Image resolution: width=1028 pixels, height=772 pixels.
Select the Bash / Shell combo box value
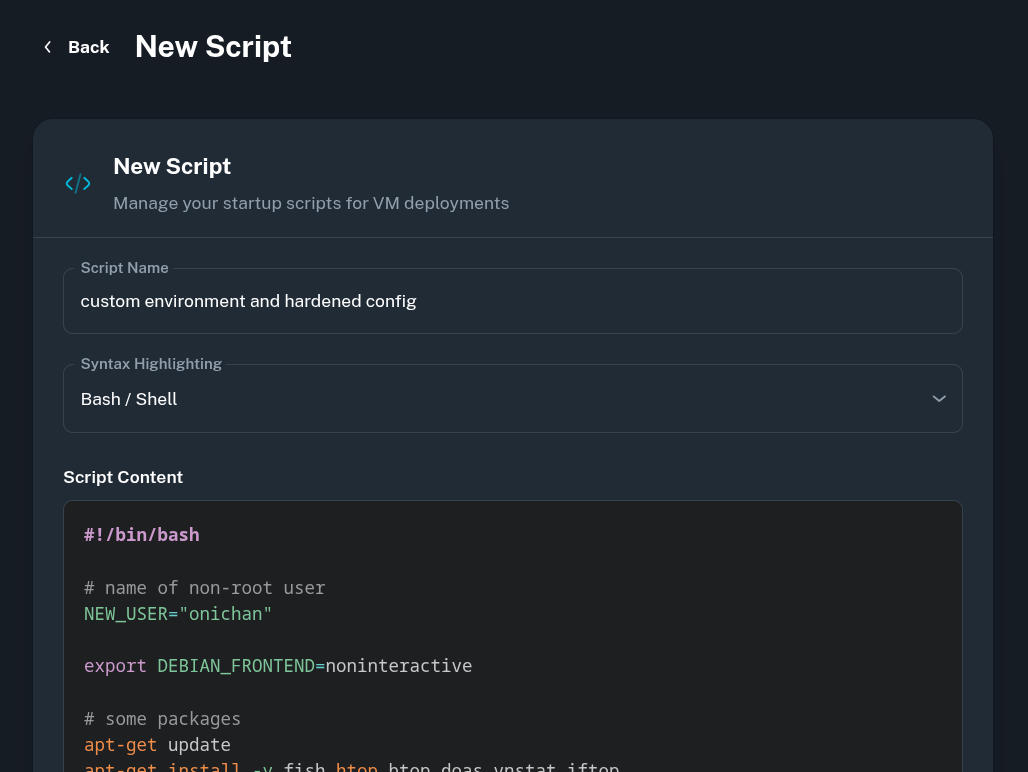pyautogui.click(x=129, y=399)
